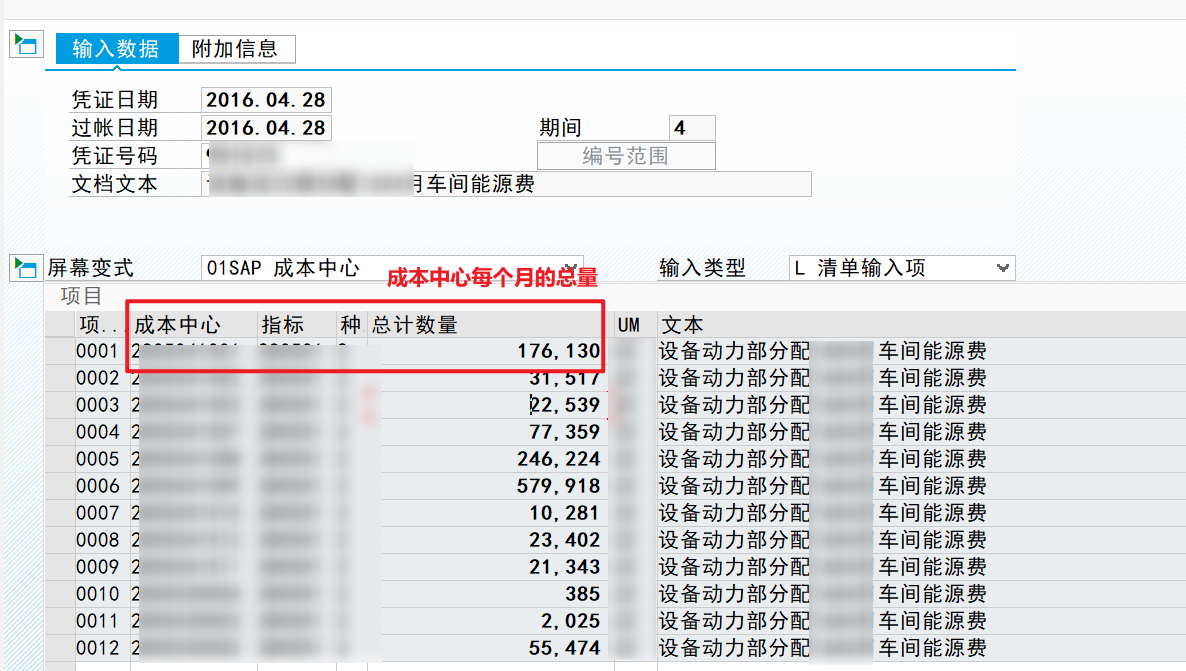This screenshot has width=1186, height=671.
Task: Select row 0011 by its item number
Action: 98,621
